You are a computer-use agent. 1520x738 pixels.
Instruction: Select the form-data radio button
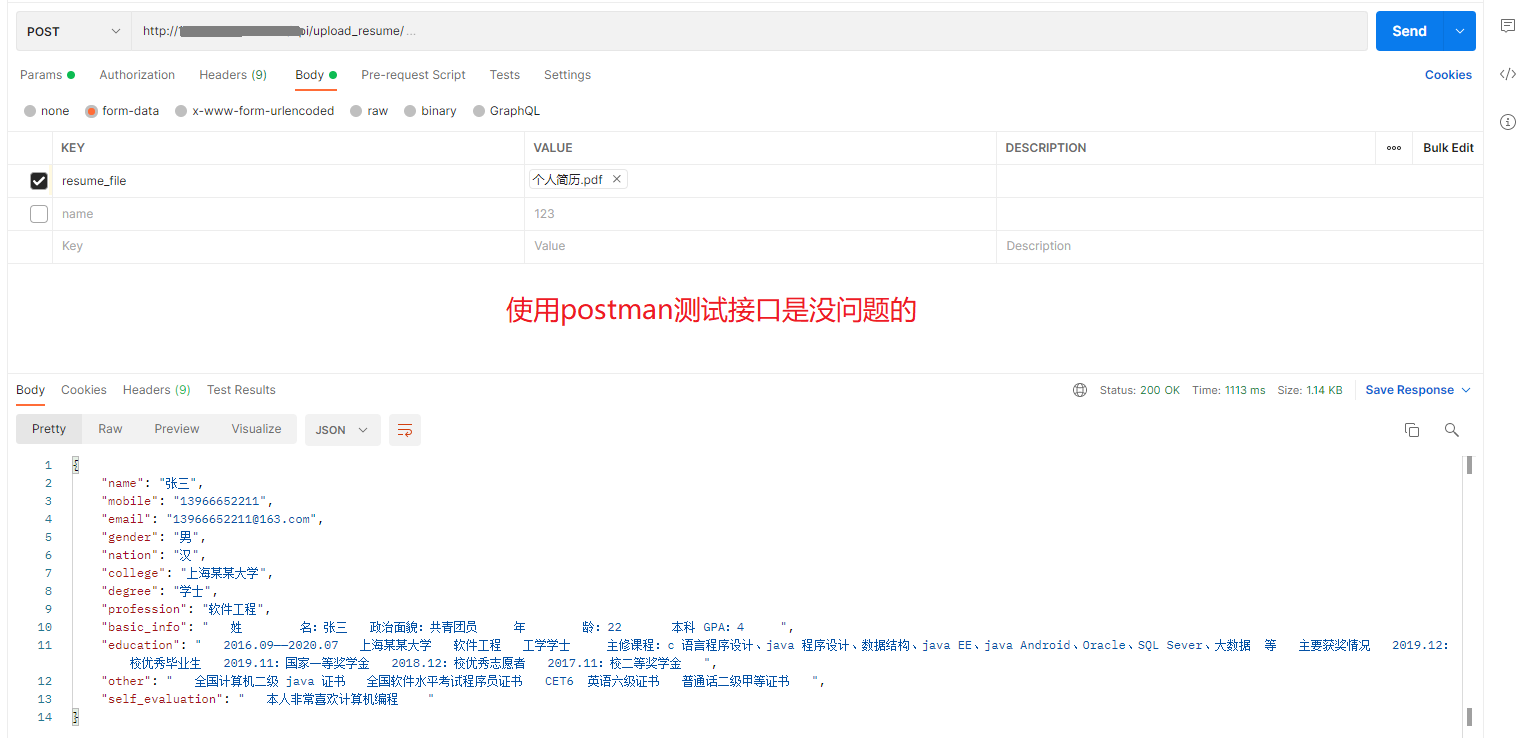coord(91,111)
